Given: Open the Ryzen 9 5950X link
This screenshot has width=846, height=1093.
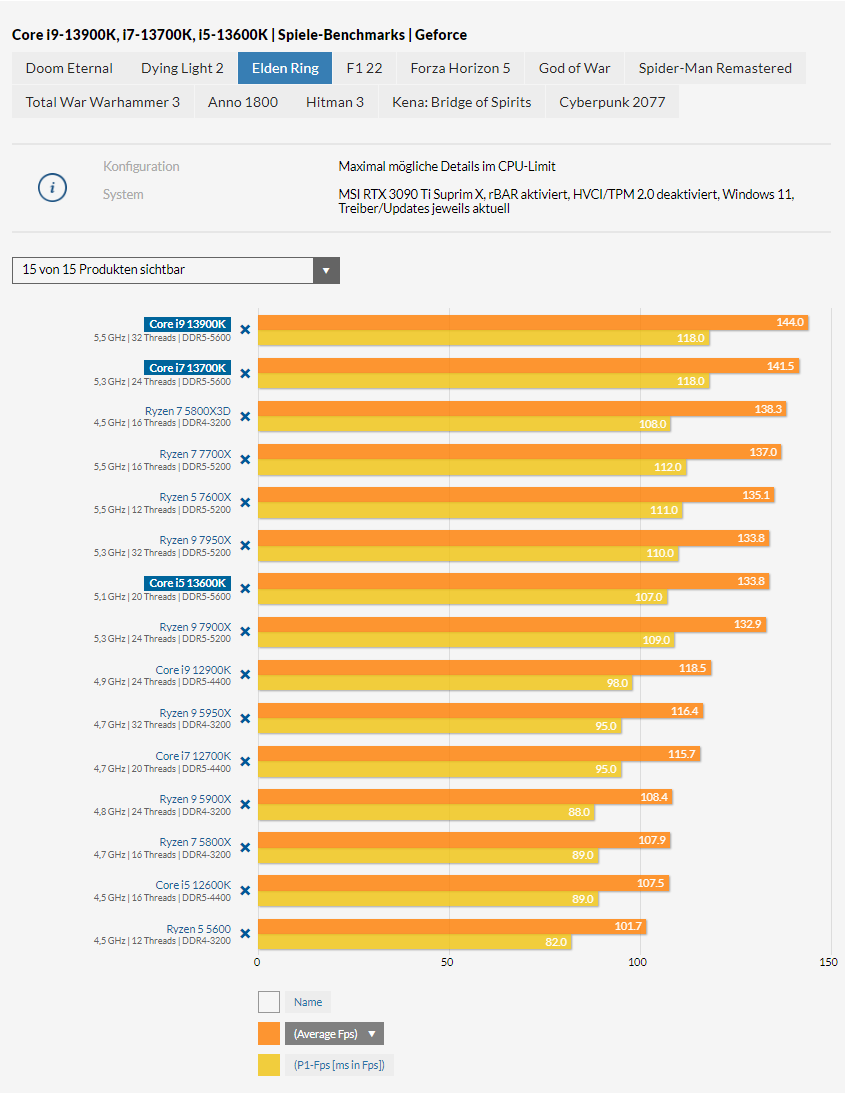Looking at the screenshot, I should (195, 713).
